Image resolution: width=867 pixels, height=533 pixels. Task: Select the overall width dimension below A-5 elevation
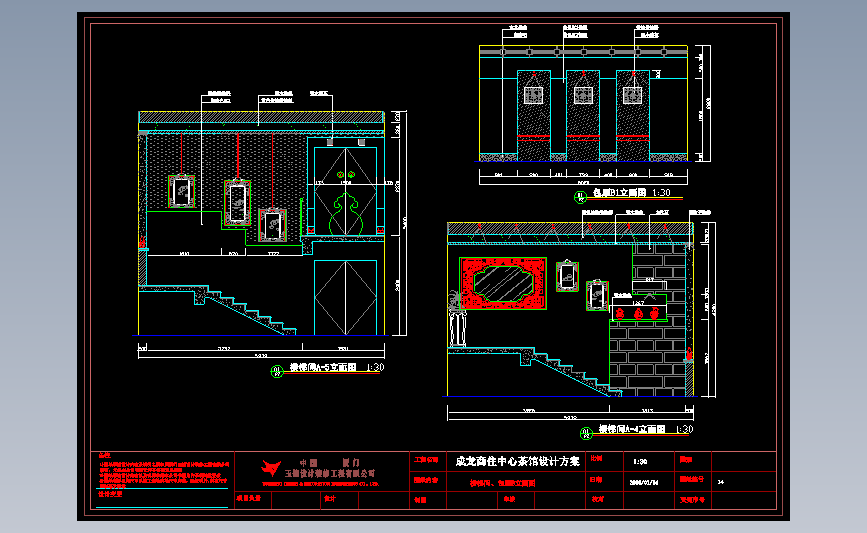[261, 355]
